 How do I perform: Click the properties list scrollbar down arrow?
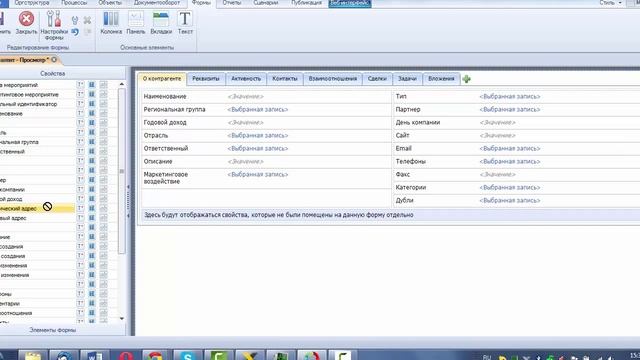tap(122, 318)
